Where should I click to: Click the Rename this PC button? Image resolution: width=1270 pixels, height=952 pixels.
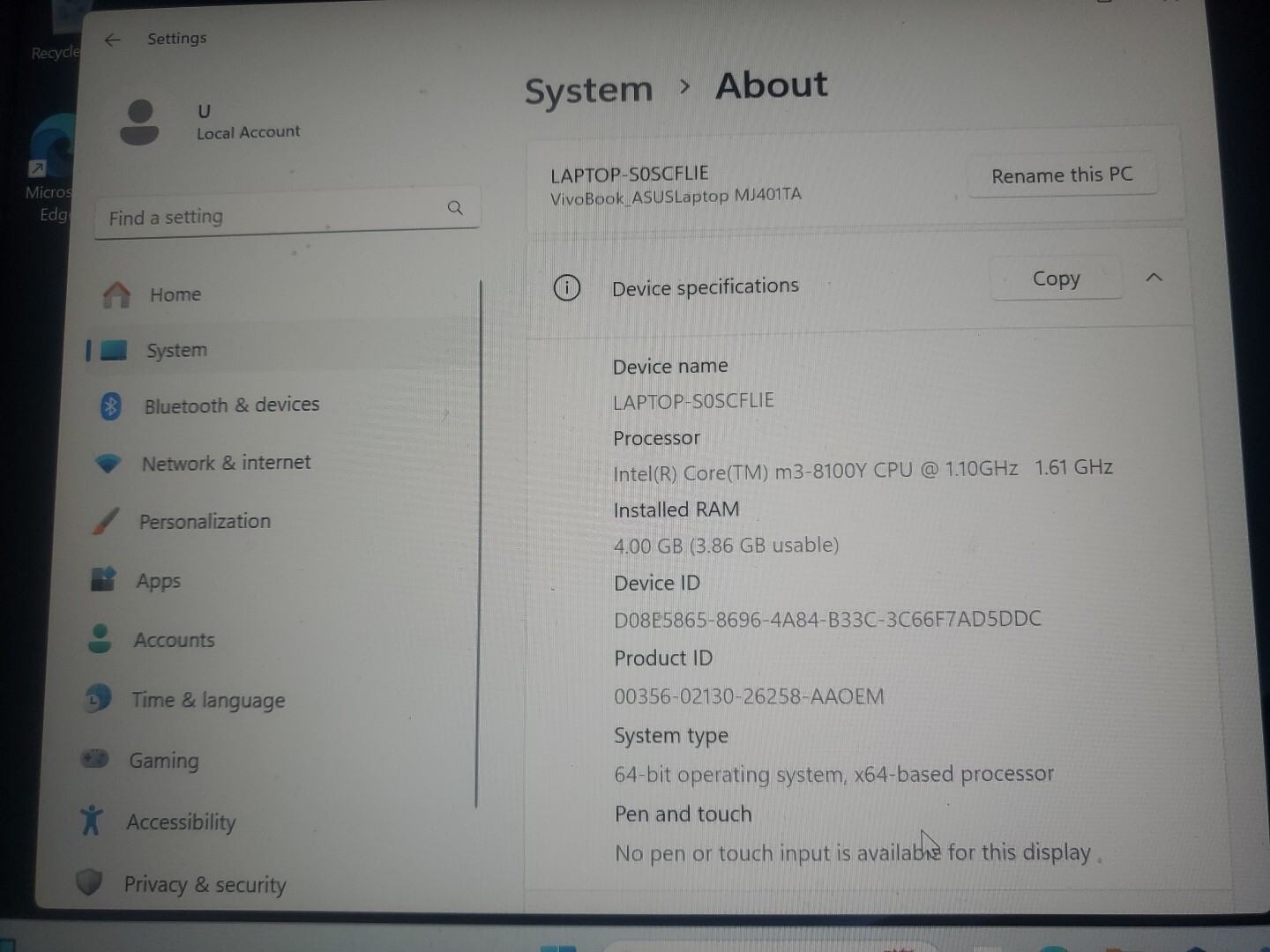pyautogui.click(x=1062, y=175)
